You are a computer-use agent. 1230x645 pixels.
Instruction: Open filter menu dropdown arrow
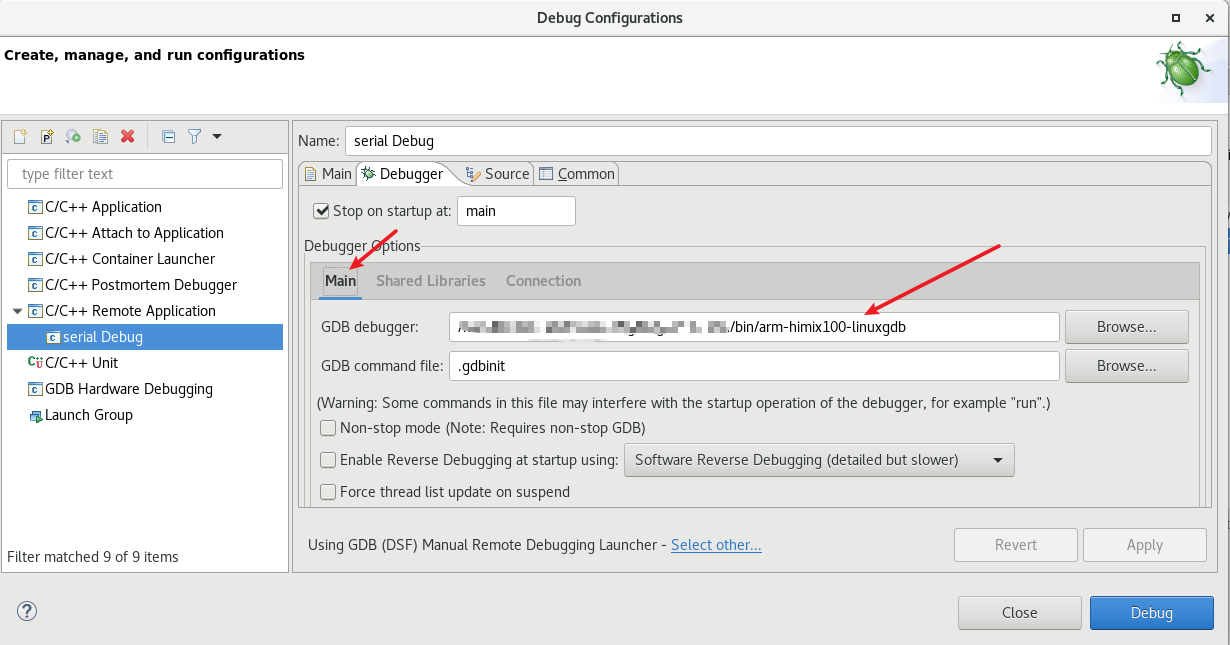tap(217, 136)
